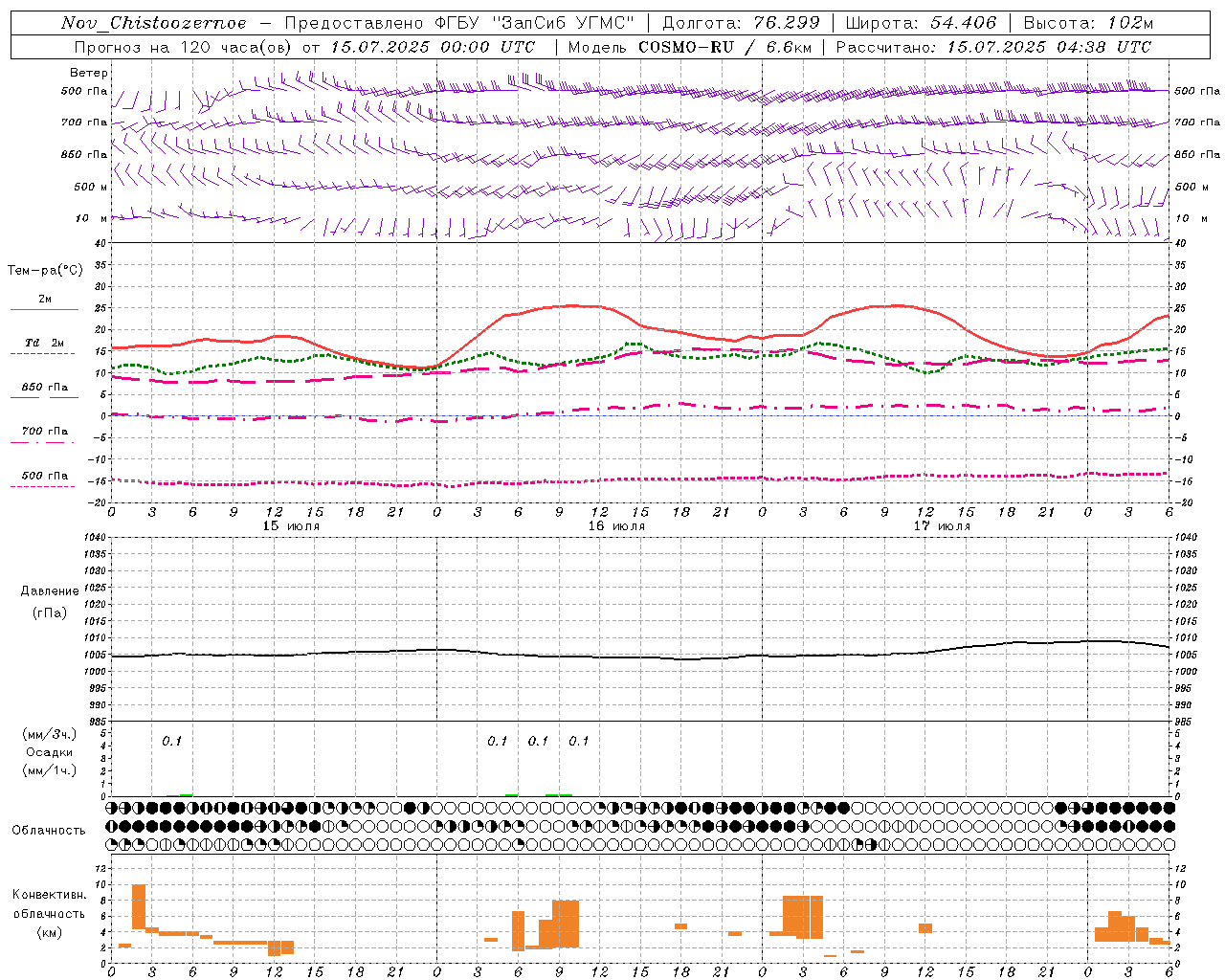Click the text Прогноз на 120 часа(ов)
Screen dimensions: 1225x980
(x=184, y=47)
